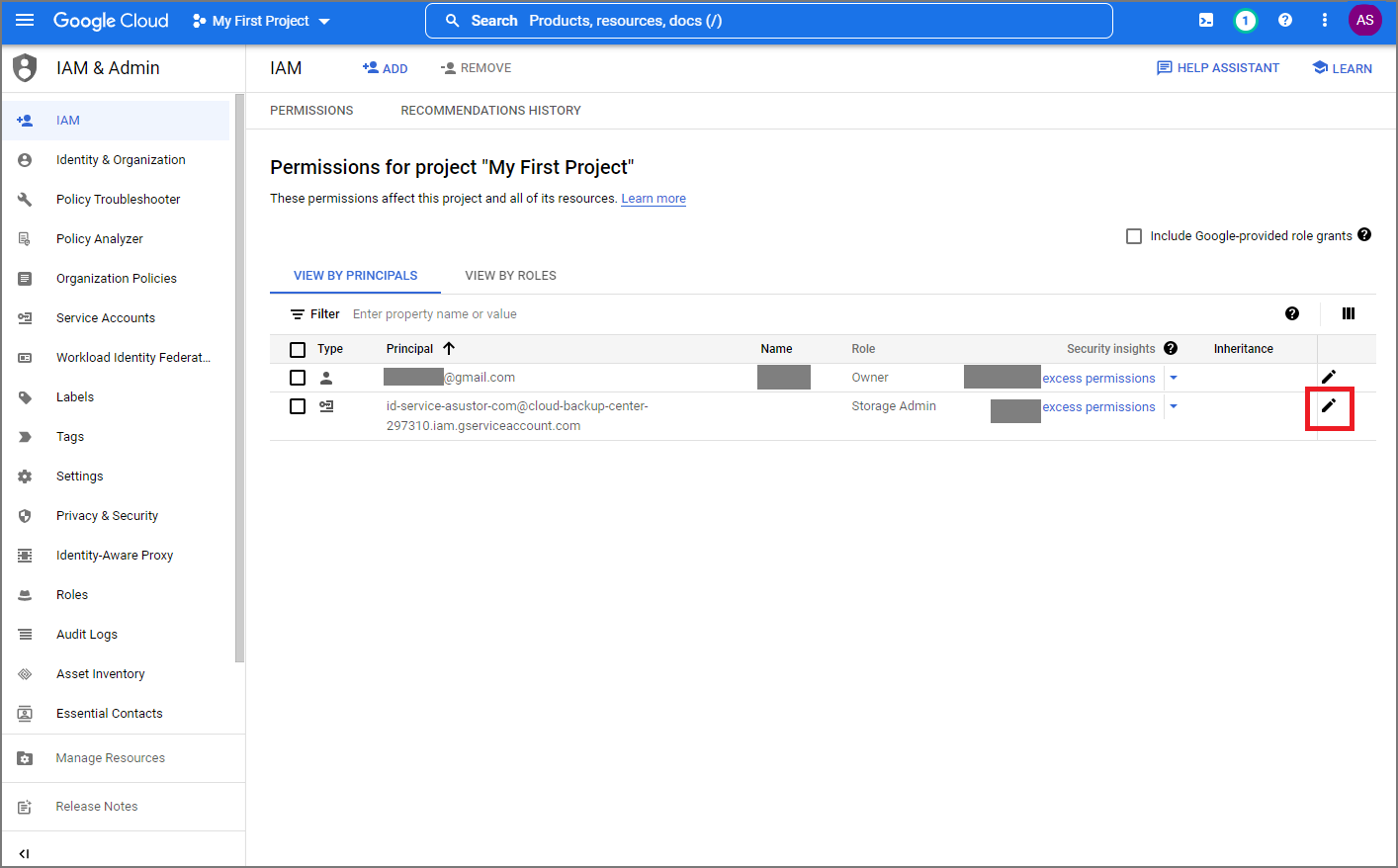Click the Owner role cell
This screenshot has height=868, width=1398.
pos(870,378)
